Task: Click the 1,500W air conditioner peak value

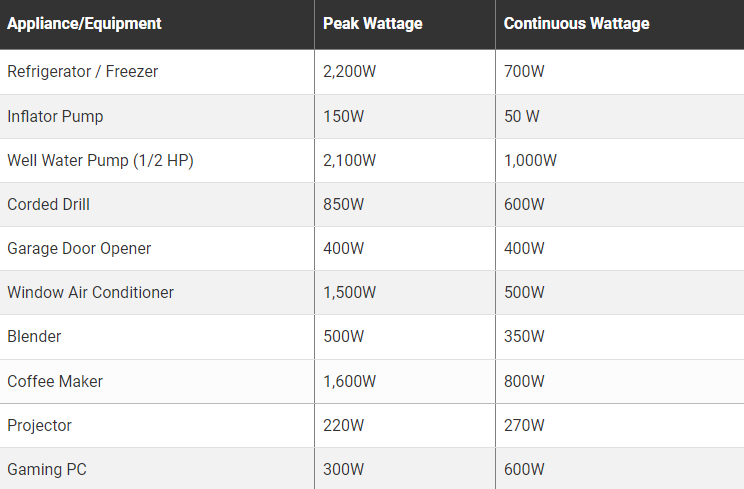Action: click(x=349, y=292)
